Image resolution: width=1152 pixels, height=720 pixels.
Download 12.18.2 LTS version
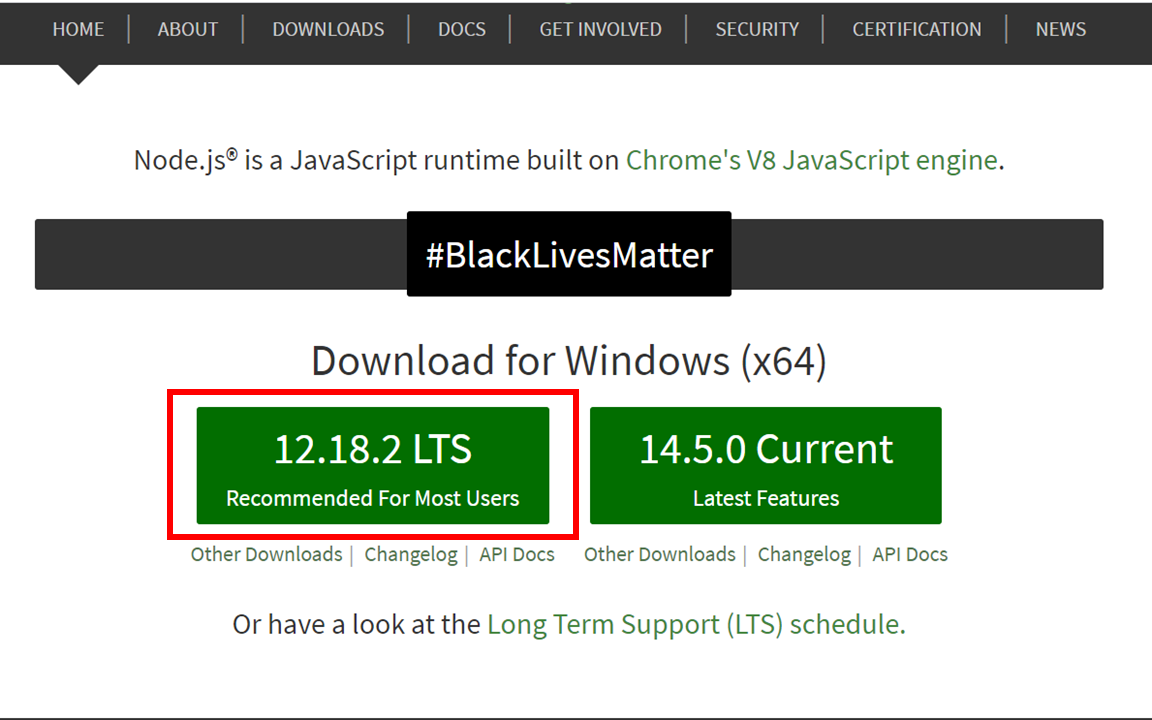coord(372,466)
